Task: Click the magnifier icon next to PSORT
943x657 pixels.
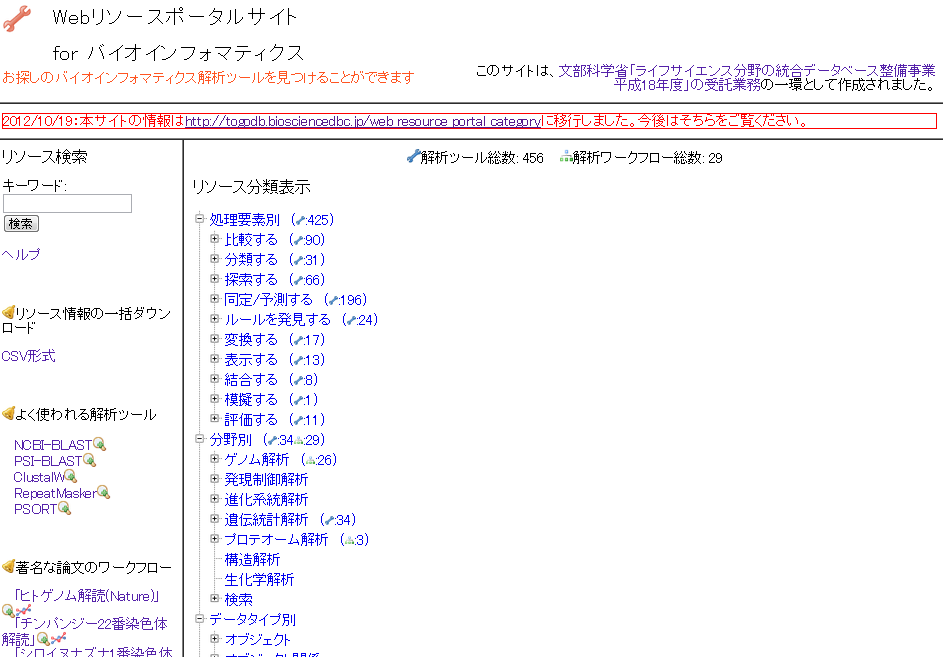Action: (x=65, y=509)
